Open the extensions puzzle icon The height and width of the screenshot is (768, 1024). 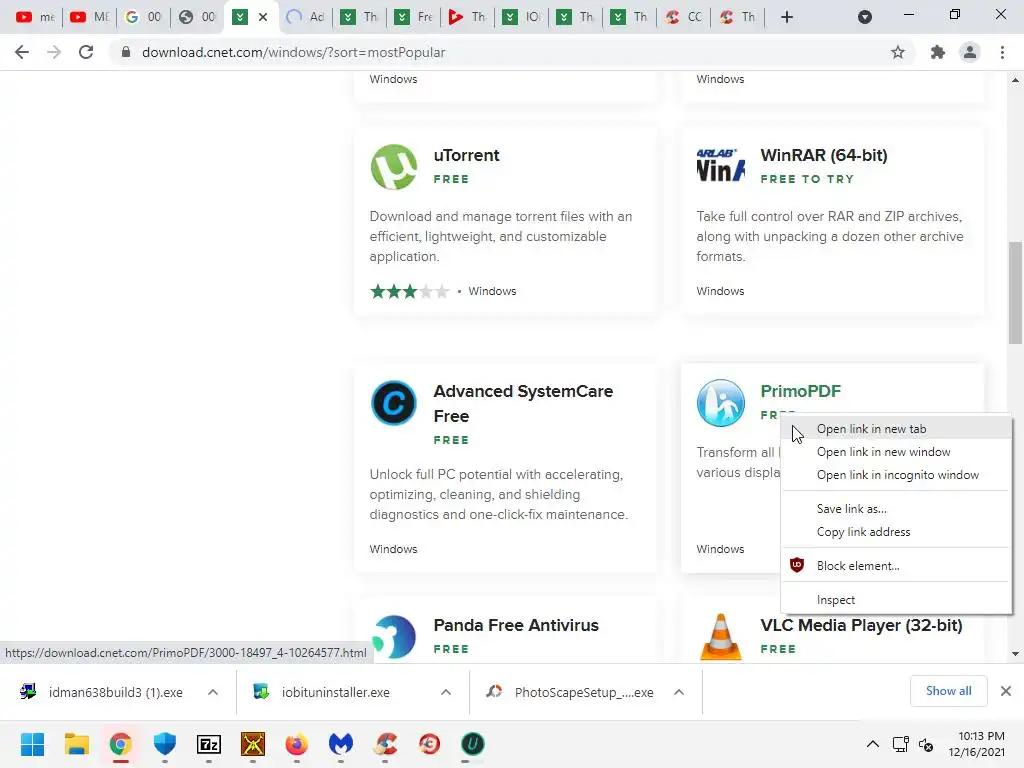pyautogui.click(x=938, y=52)
